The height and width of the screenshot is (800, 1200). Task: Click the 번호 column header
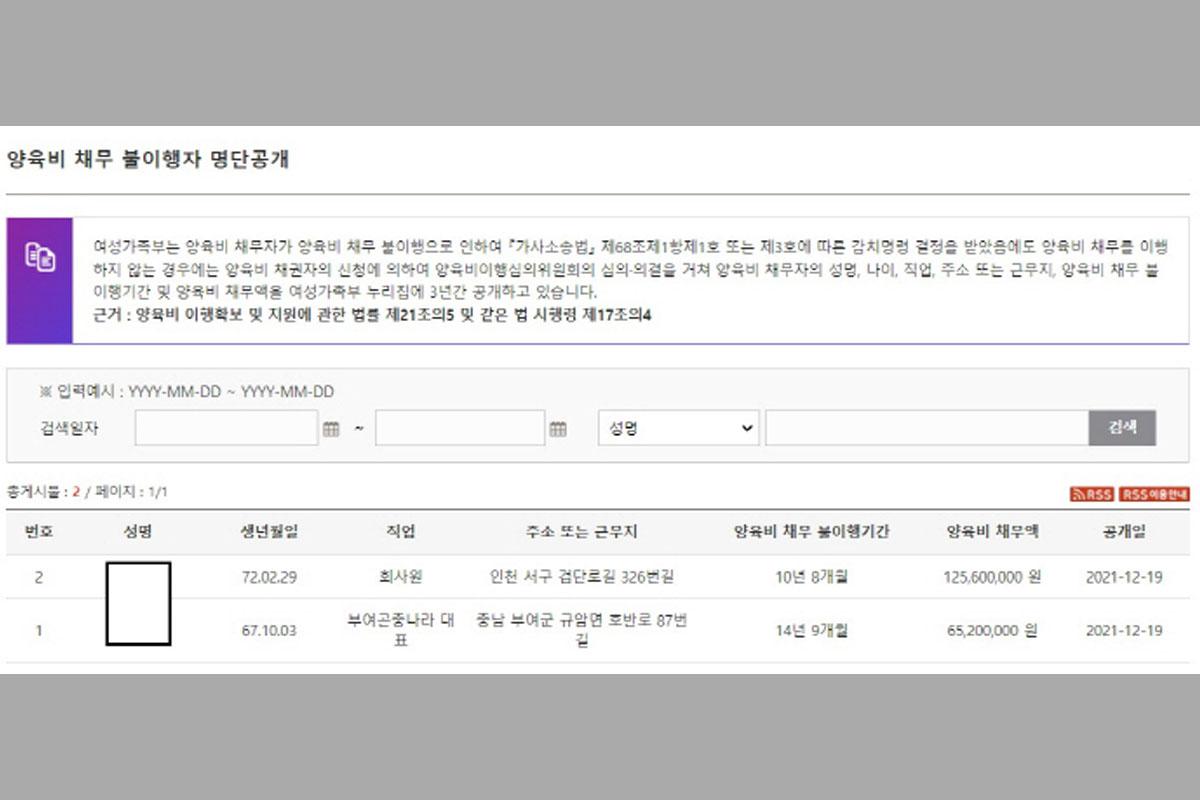click(38, 532)
